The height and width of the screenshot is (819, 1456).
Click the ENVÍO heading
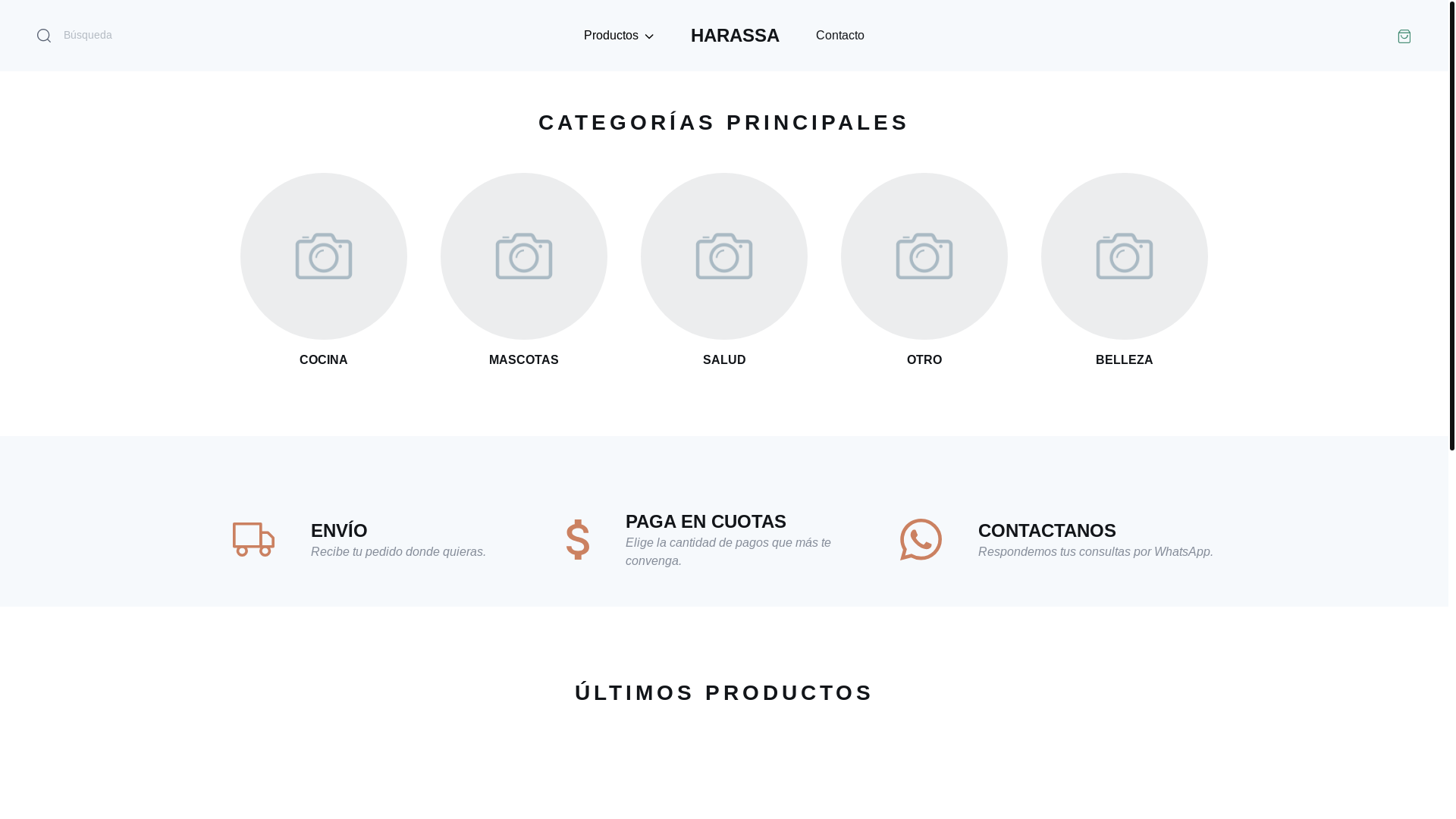(339, 530)
